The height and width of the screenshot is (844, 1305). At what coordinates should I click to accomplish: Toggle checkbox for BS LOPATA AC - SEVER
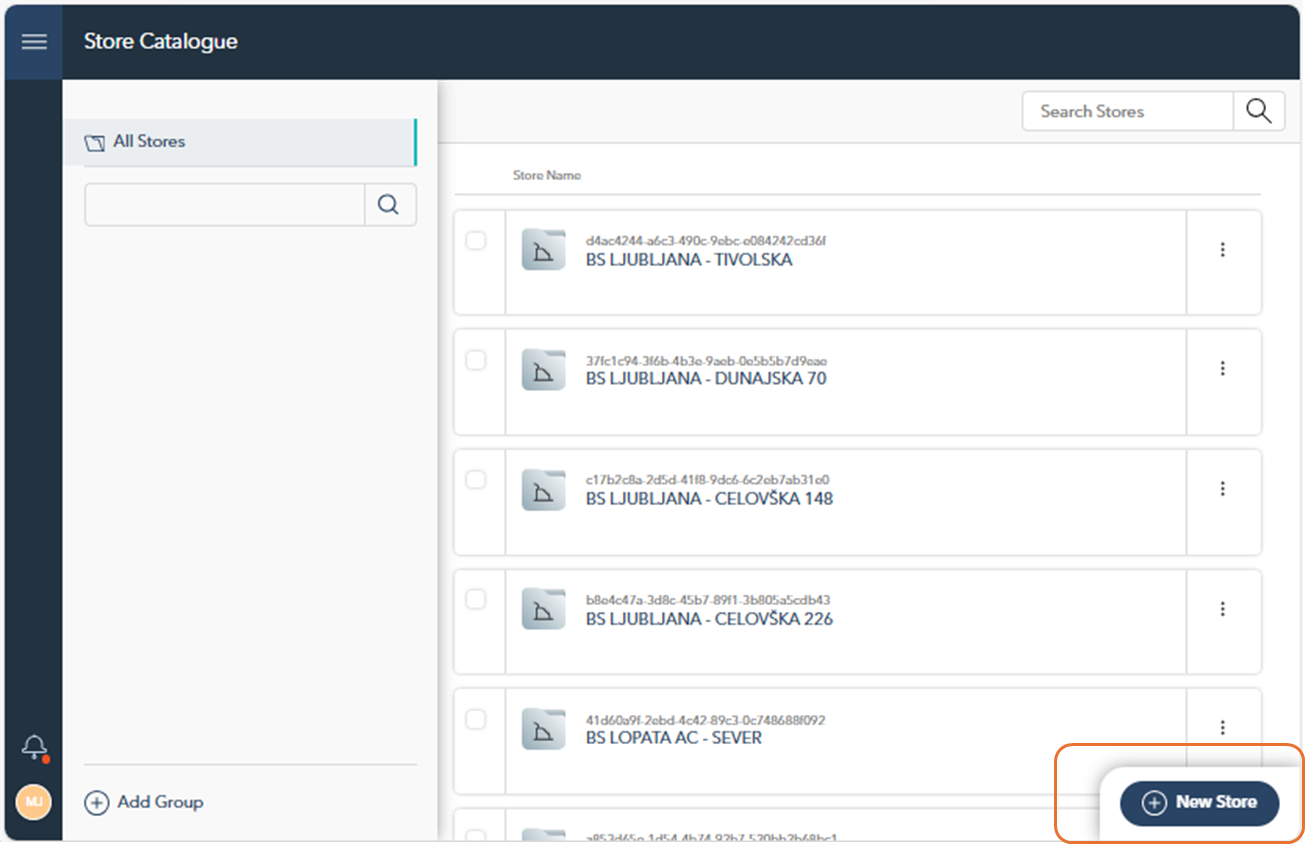[476, 719]
